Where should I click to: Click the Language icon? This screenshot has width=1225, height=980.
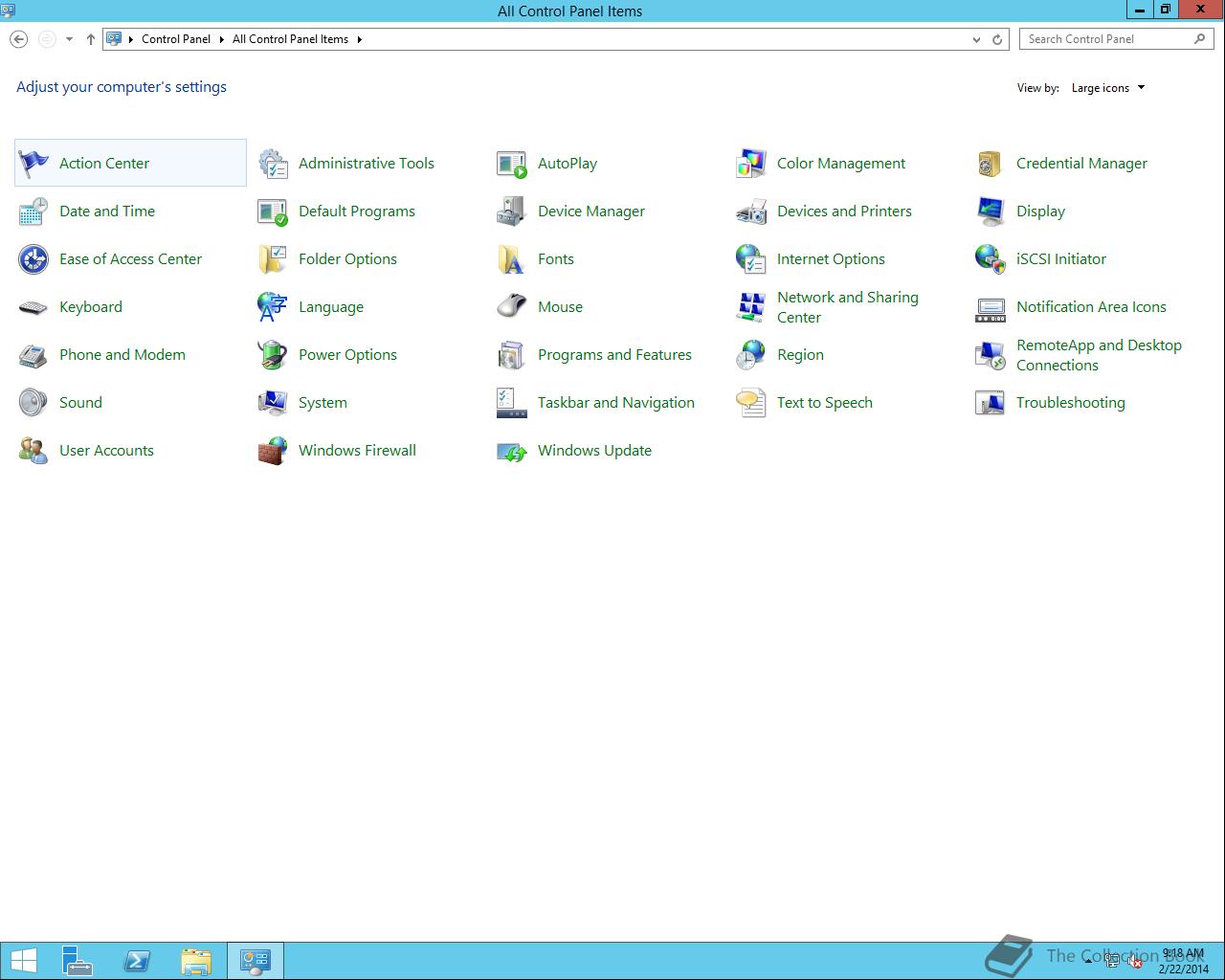click(x=273, y=307)
